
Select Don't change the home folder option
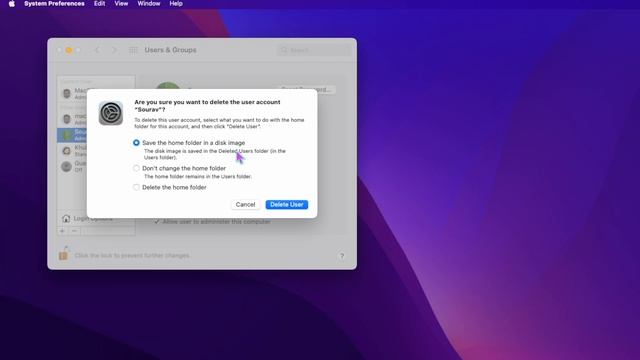[x=136, y=168]
